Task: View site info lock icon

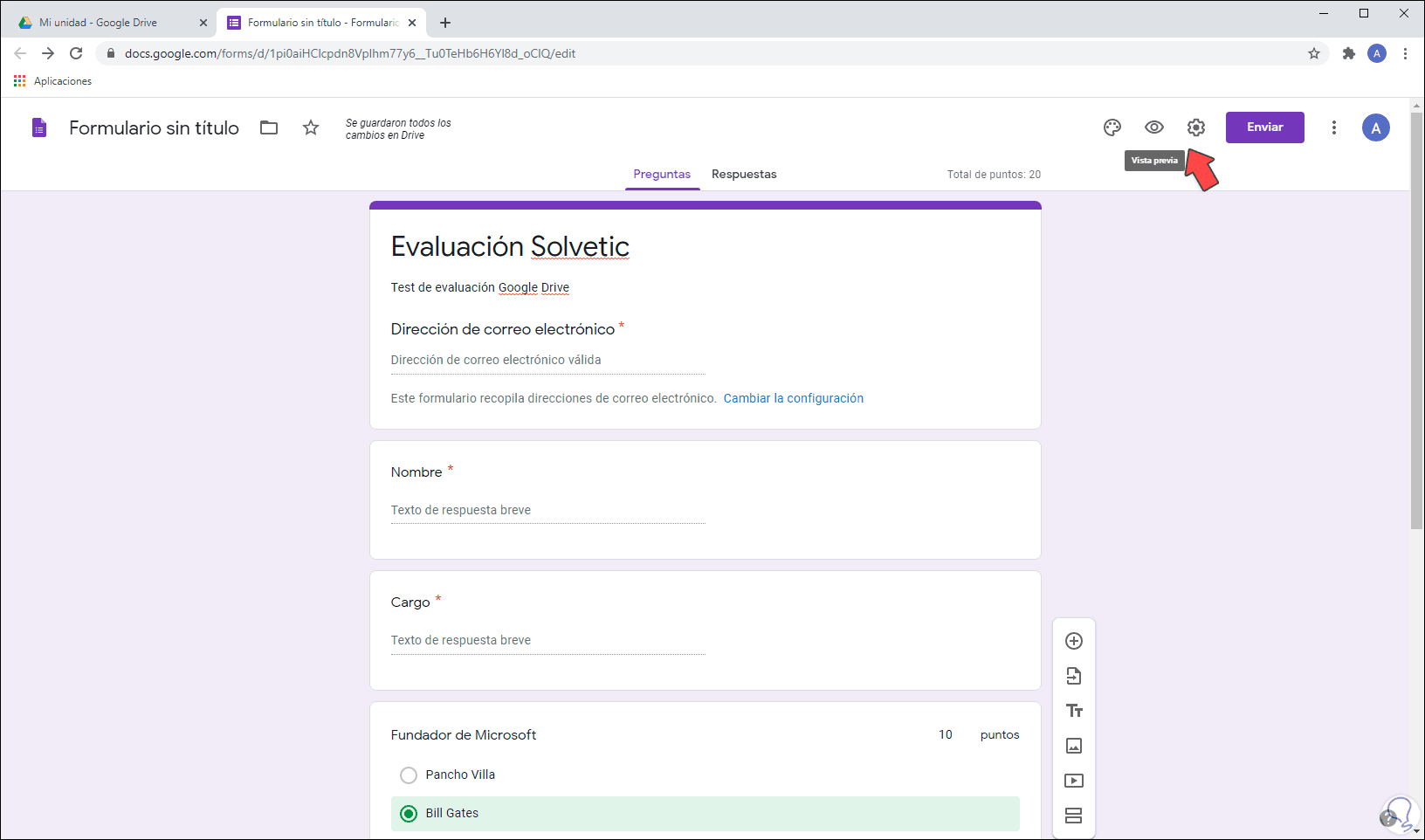Action: coord(110,53)
